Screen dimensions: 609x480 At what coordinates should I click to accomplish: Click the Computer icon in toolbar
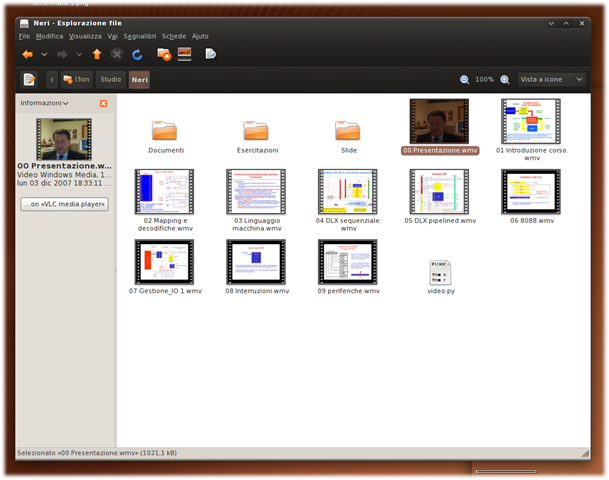tap(184, 54)
